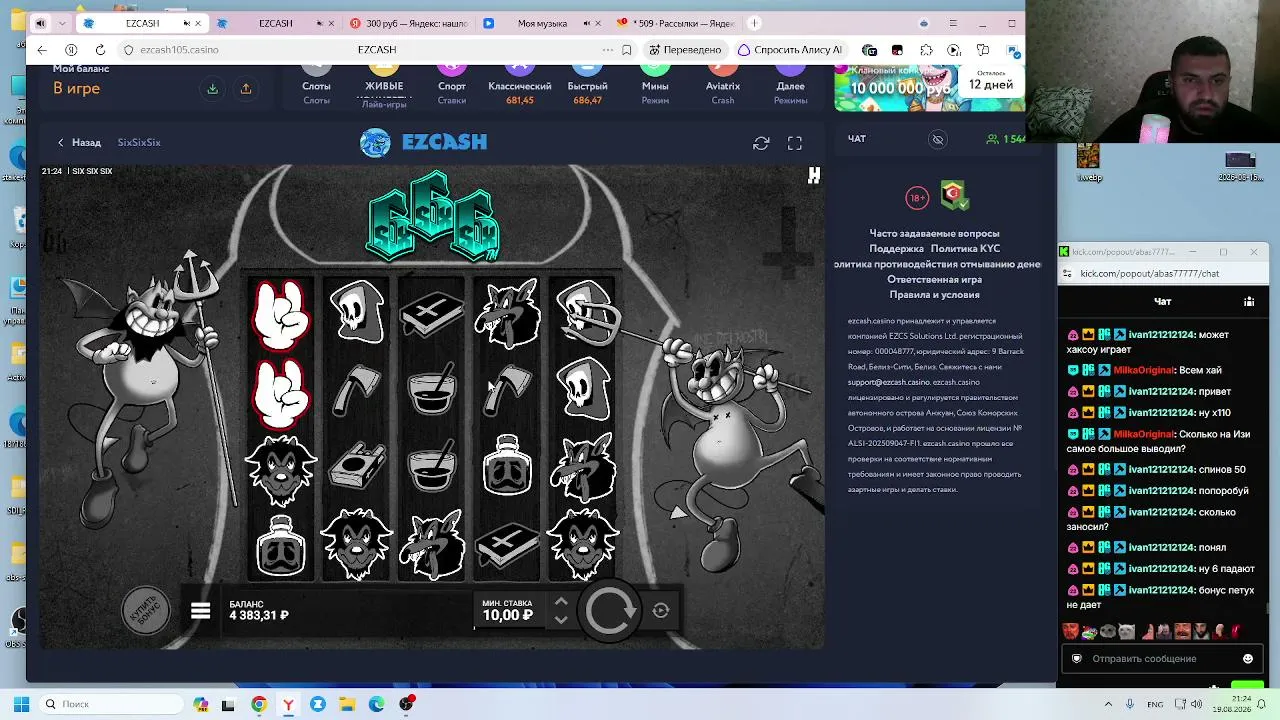Viewport: 1280px width, 720px height.
Task: Click the EZCASH logo
Action: [424, 142]
